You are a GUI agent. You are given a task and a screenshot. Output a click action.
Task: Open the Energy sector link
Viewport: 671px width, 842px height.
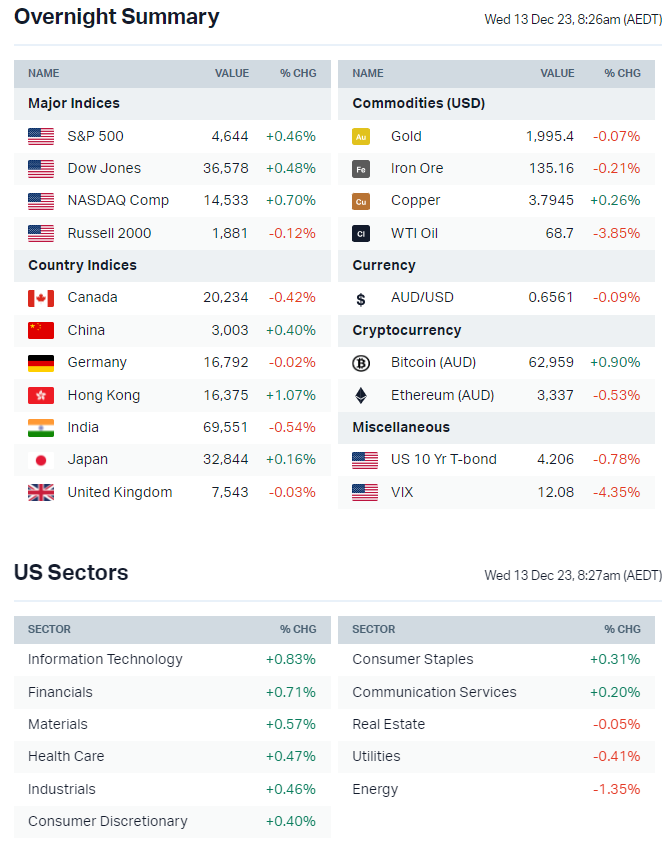376,789
